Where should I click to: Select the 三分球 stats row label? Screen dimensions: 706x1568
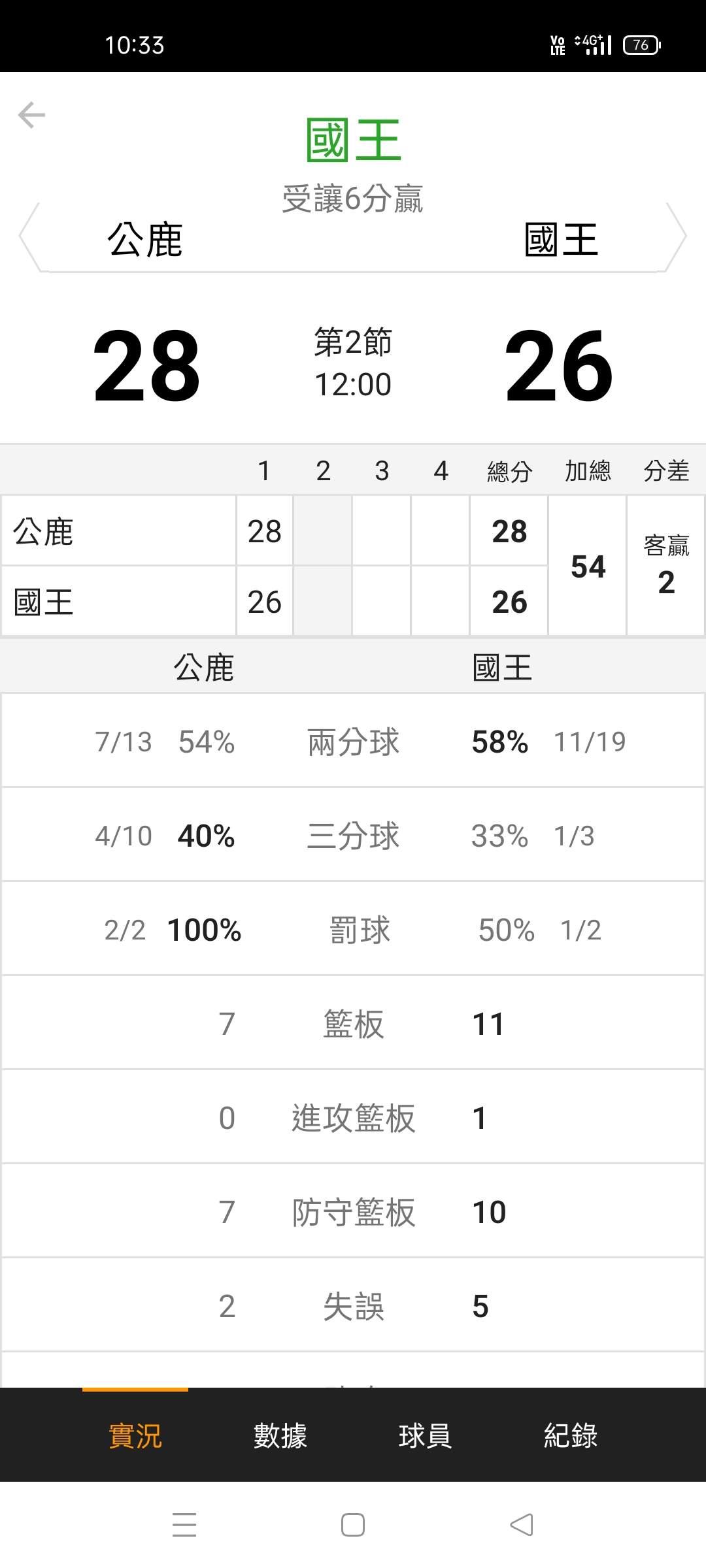click(353, 836)
